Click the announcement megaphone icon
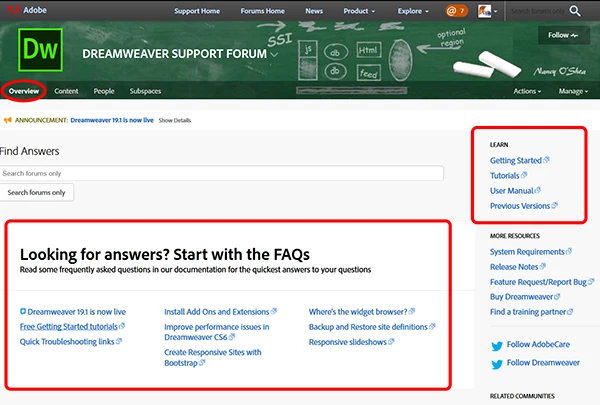The height and width of the screenshot is (405, 600). coord(8,120)
